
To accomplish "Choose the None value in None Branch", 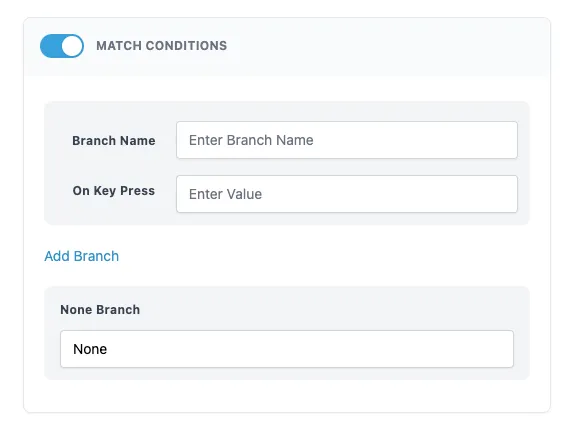I will click(x=90, y=349).
